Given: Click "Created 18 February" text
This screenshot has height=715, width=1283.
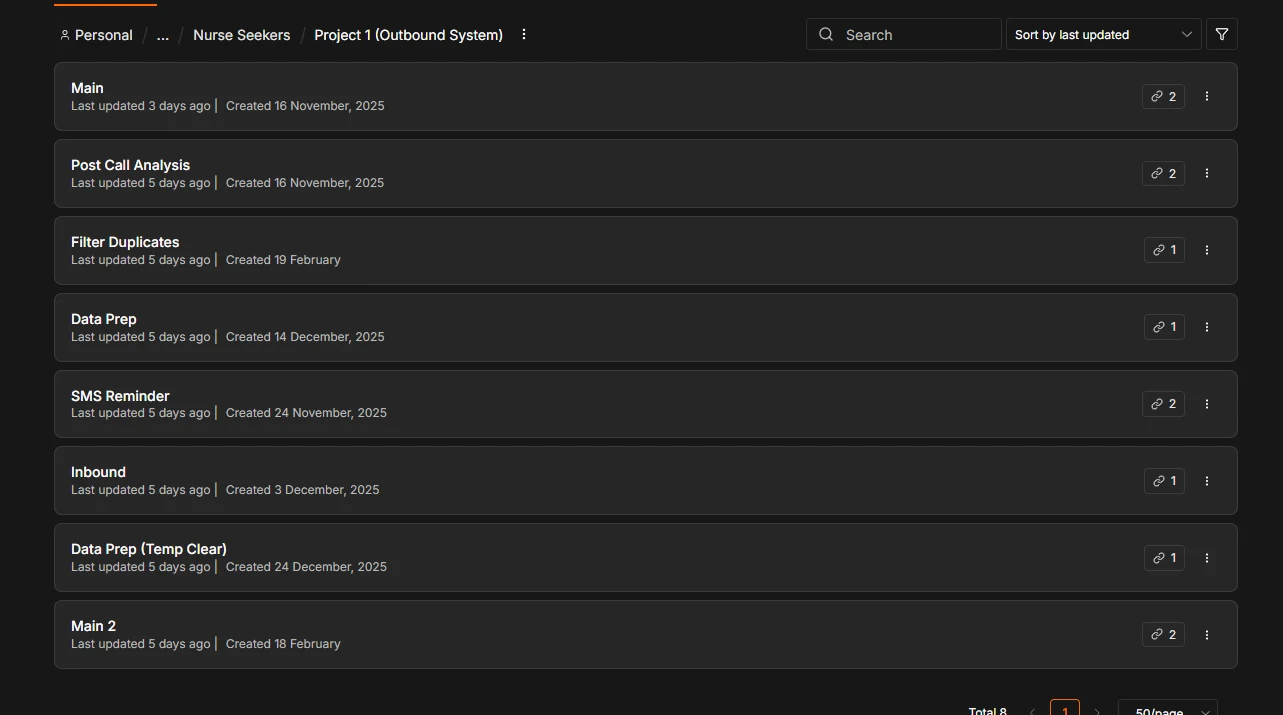Looking at the screenshot, I should pyautogui.click(x=283, y=644).
